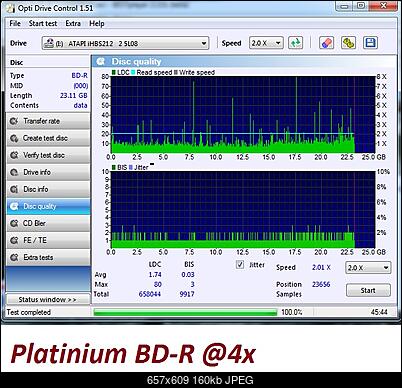Click the BIS average value 0.03

click(x=188, y=275)
